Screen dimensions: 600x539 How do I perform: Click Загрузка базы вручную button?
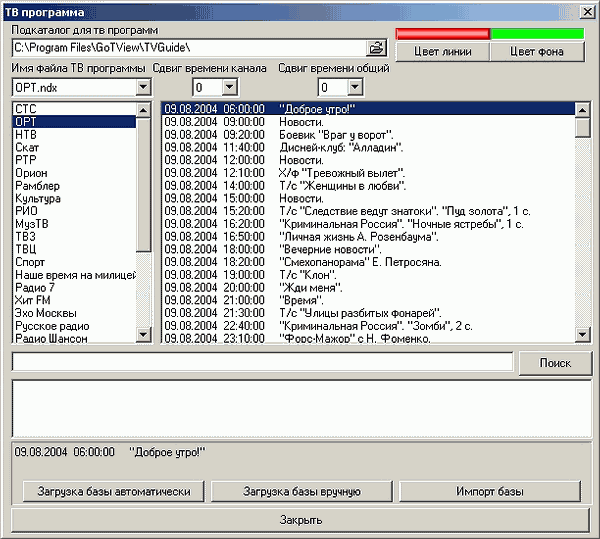[301, 492]
